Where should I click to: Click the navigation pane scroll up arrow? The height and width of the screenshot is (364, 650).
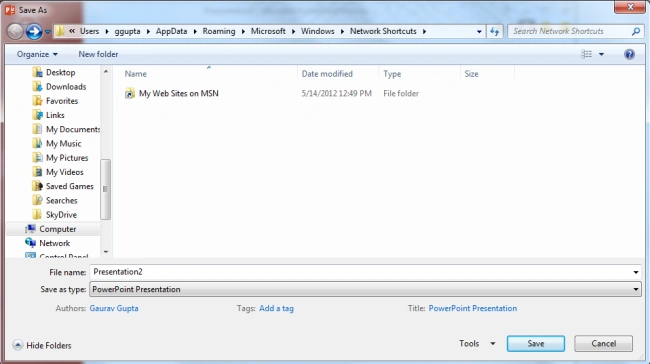[x=106, y=72]
